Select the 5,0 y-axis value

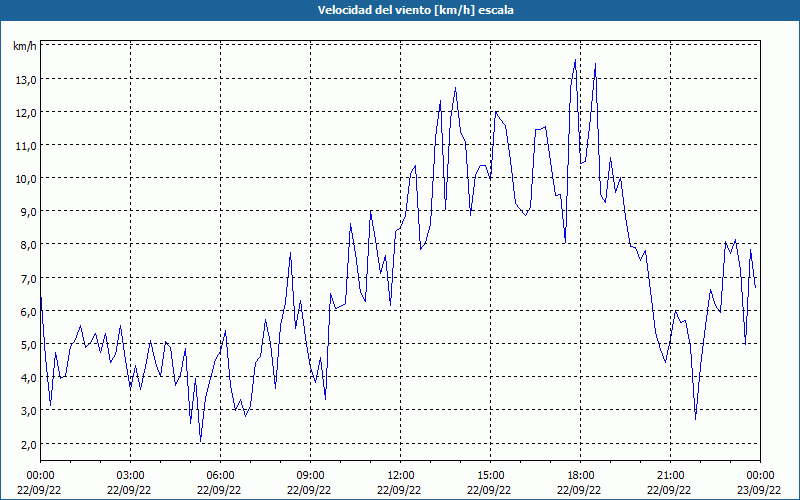29,345
